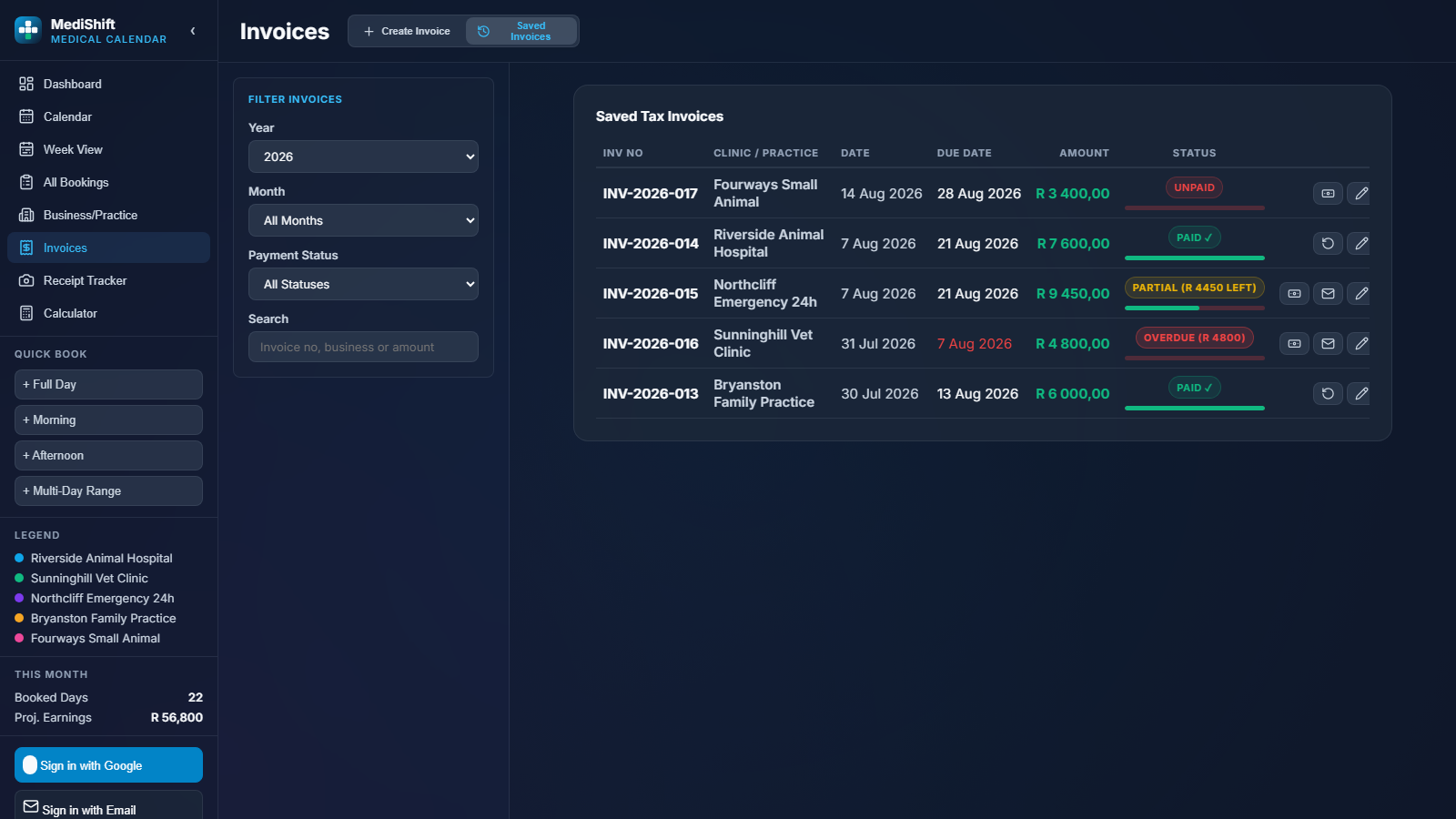Click the Fourways Small Animal pink legend dot

[x=19, y=638]
